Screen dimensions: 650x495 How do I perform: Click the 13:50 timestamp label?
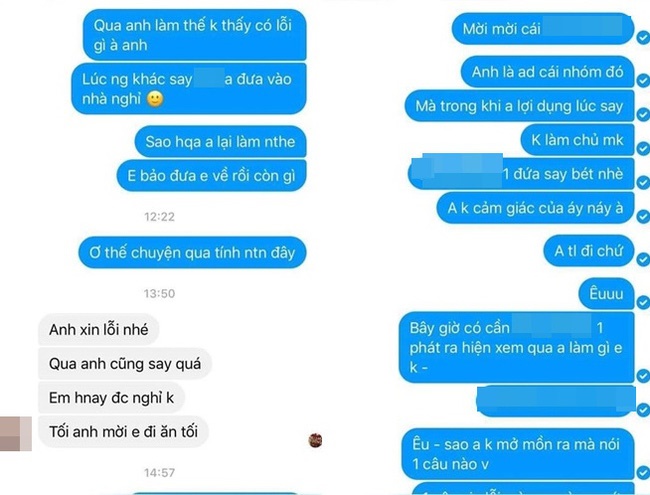[159, 294]
